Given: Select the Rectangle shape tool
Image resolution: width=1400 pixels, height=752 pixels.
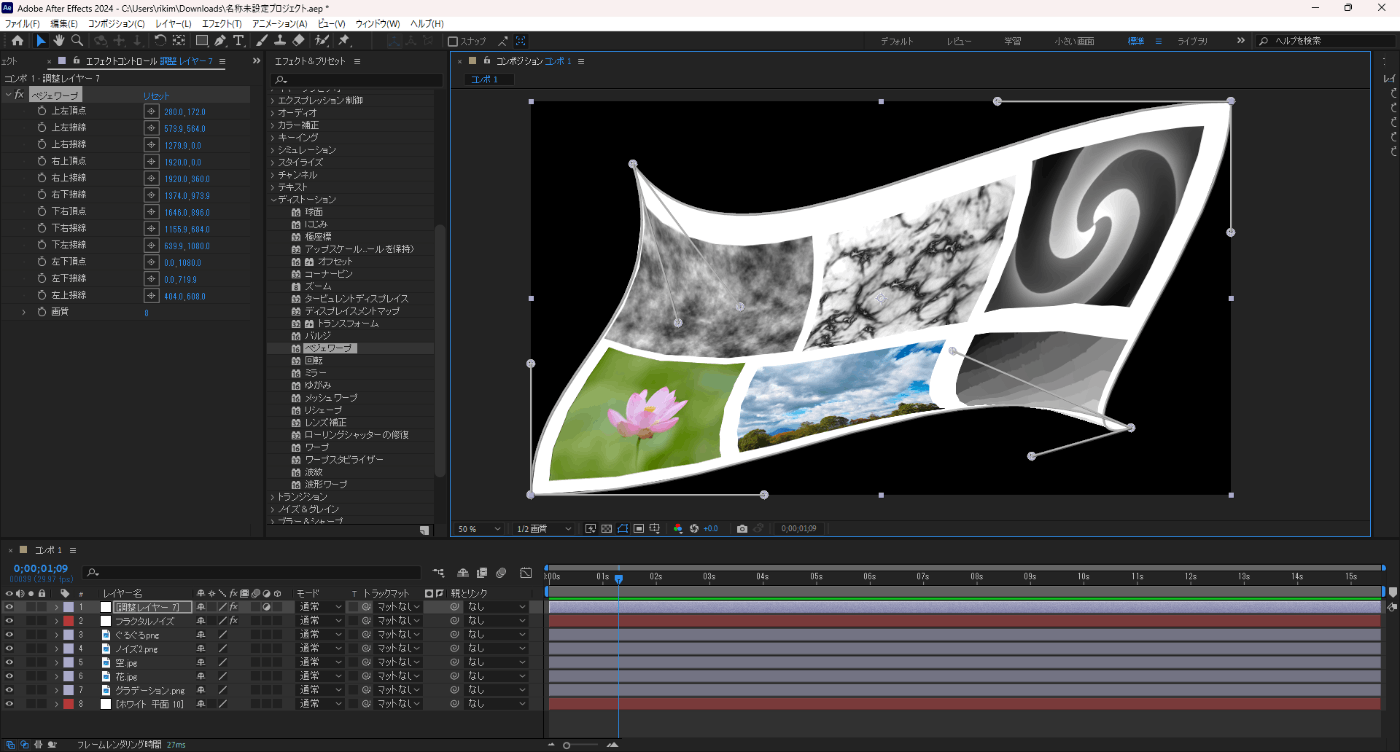Looking at the screenshot, I should pyautogui.click(x=202, y=41).
